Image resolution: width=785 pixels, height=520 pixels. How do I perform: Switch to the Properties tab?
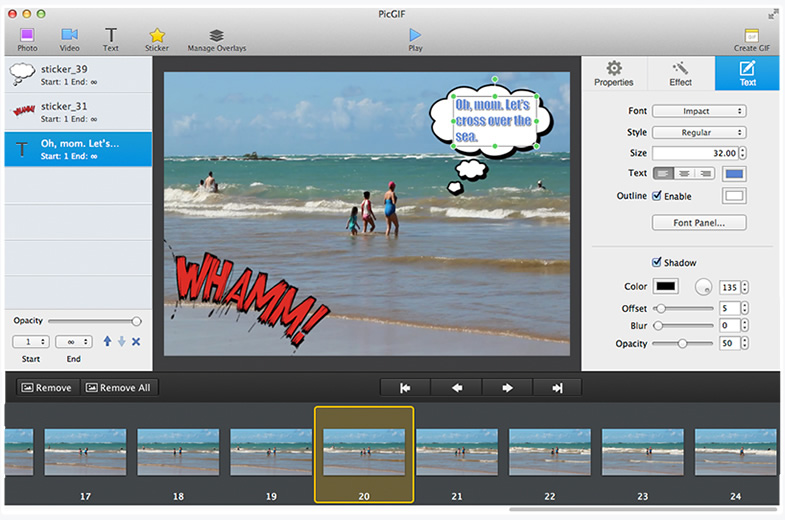pyautogui.click(x=614, y=73)
